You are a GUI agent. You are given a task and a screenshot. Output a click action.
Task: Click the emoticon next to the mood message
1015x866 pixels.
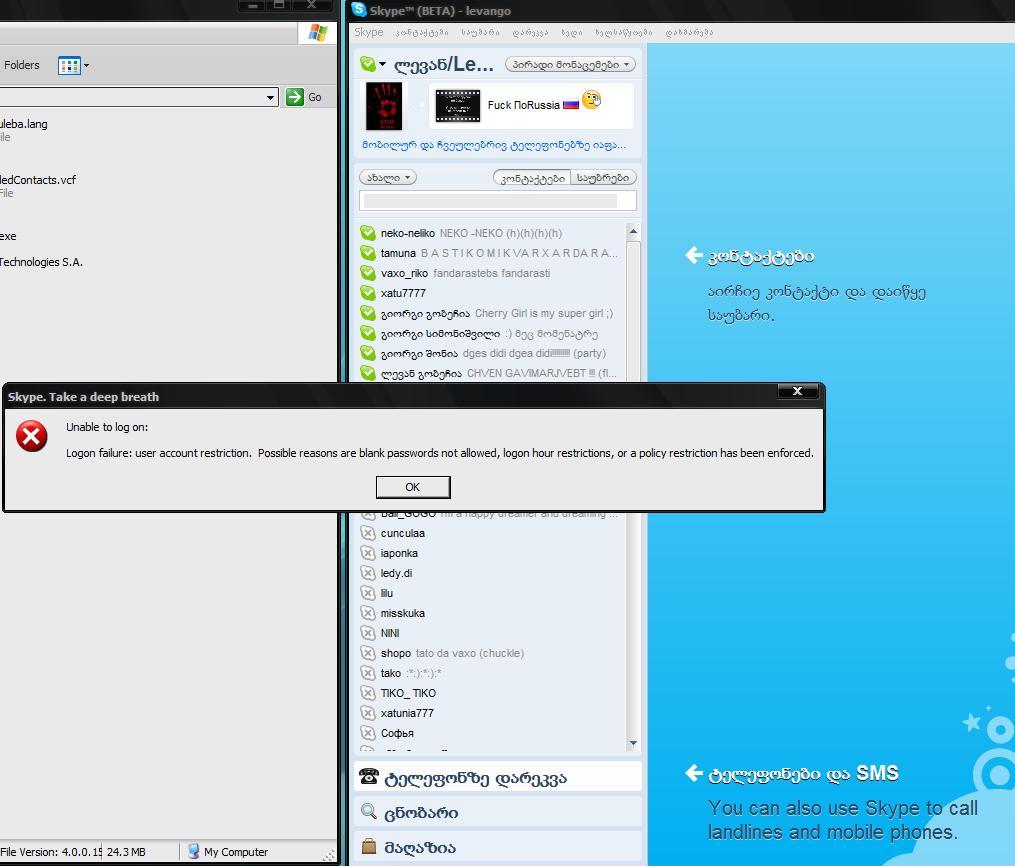(x=591, y=101)
